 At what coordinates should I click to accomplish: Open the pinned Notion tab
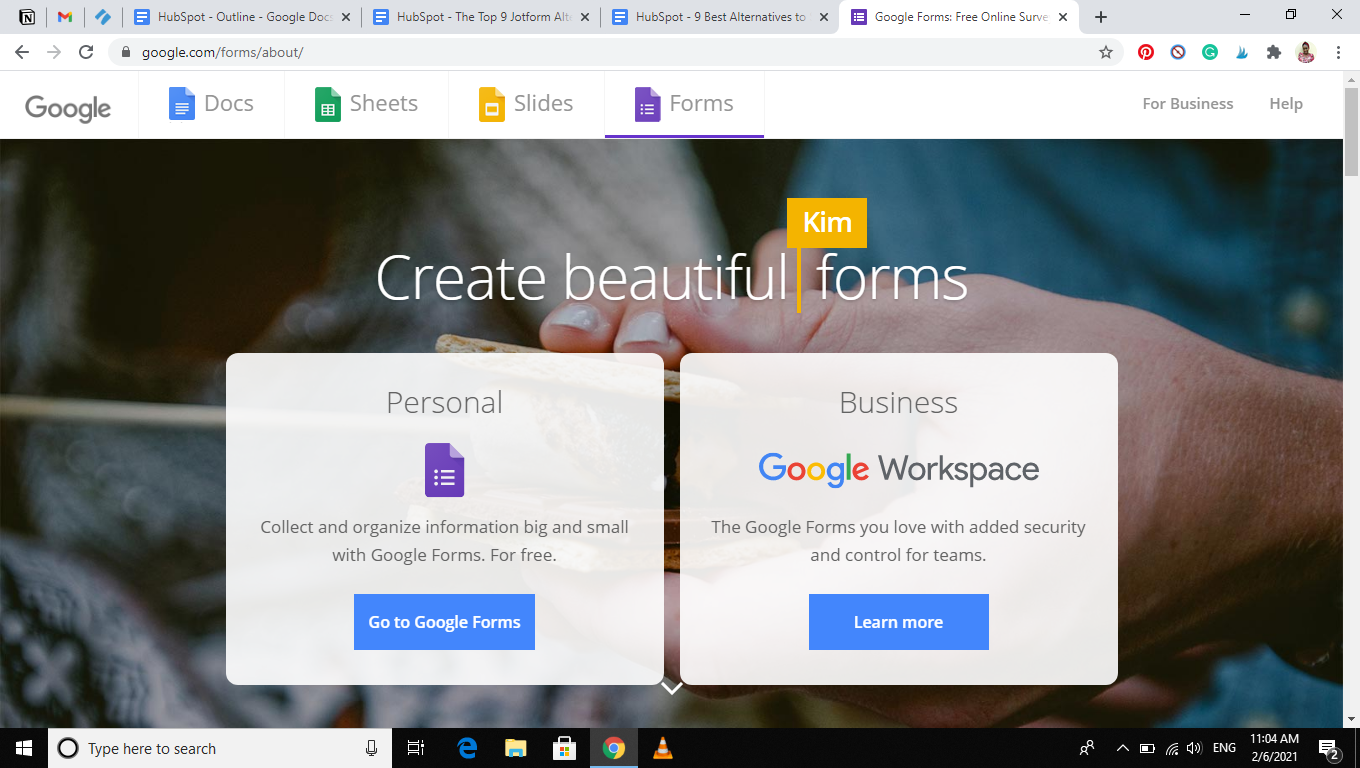pos(27,17)
